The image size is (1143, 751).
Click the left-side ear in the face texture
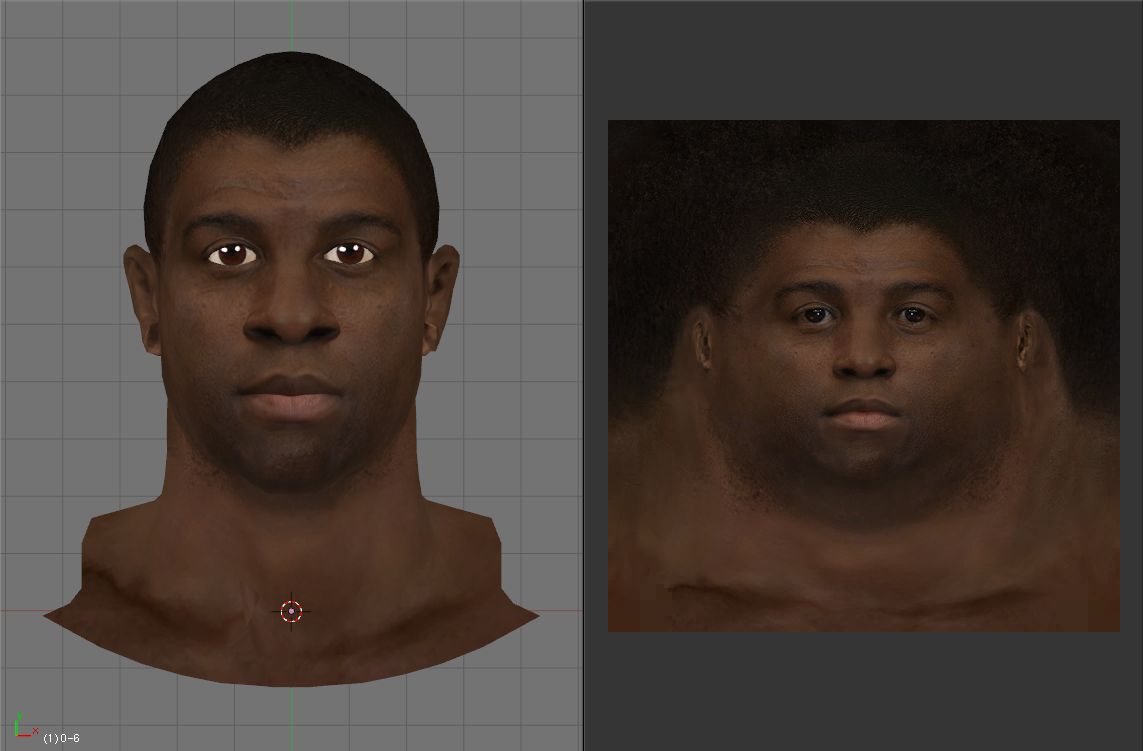coord(702,342)
